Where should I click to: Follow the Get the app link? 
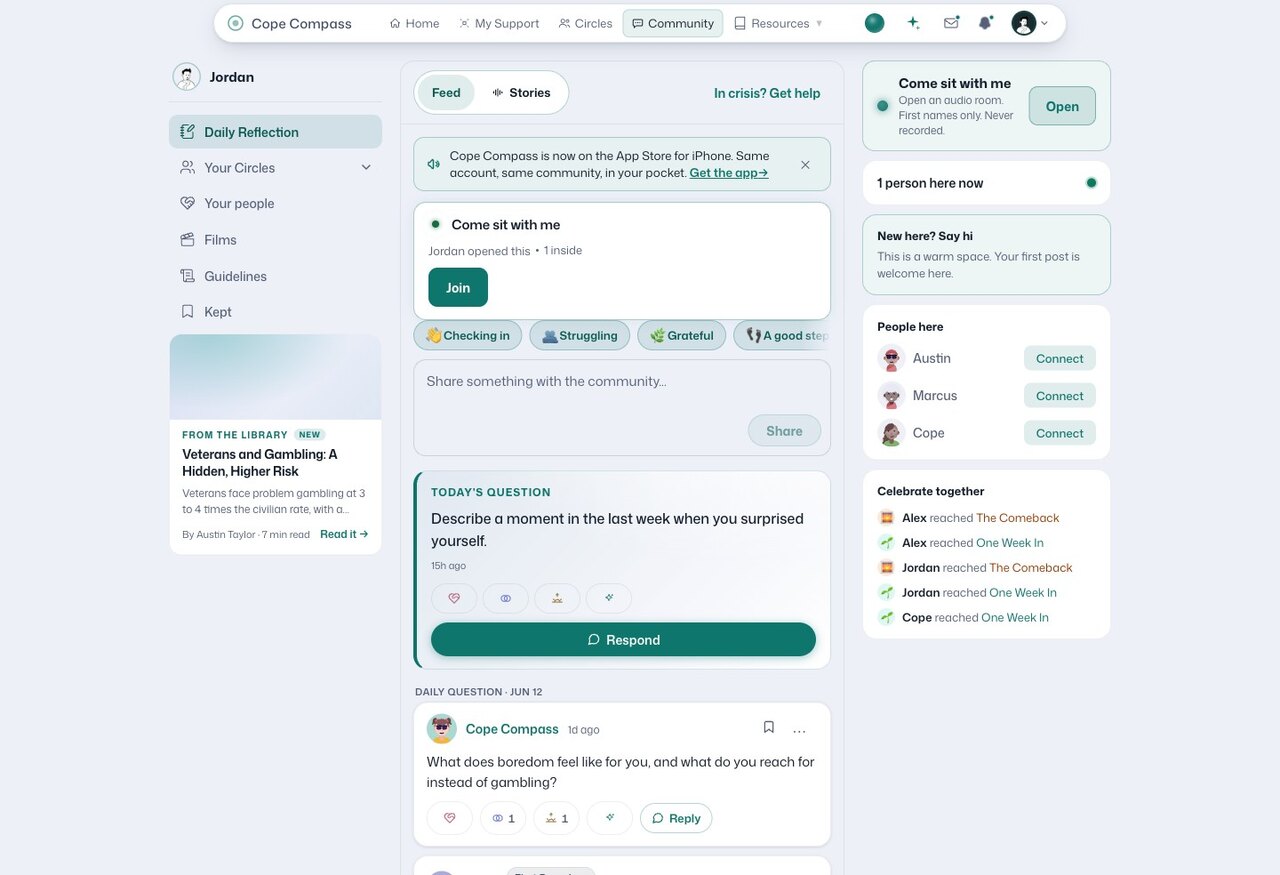click(x=729, y=173)
